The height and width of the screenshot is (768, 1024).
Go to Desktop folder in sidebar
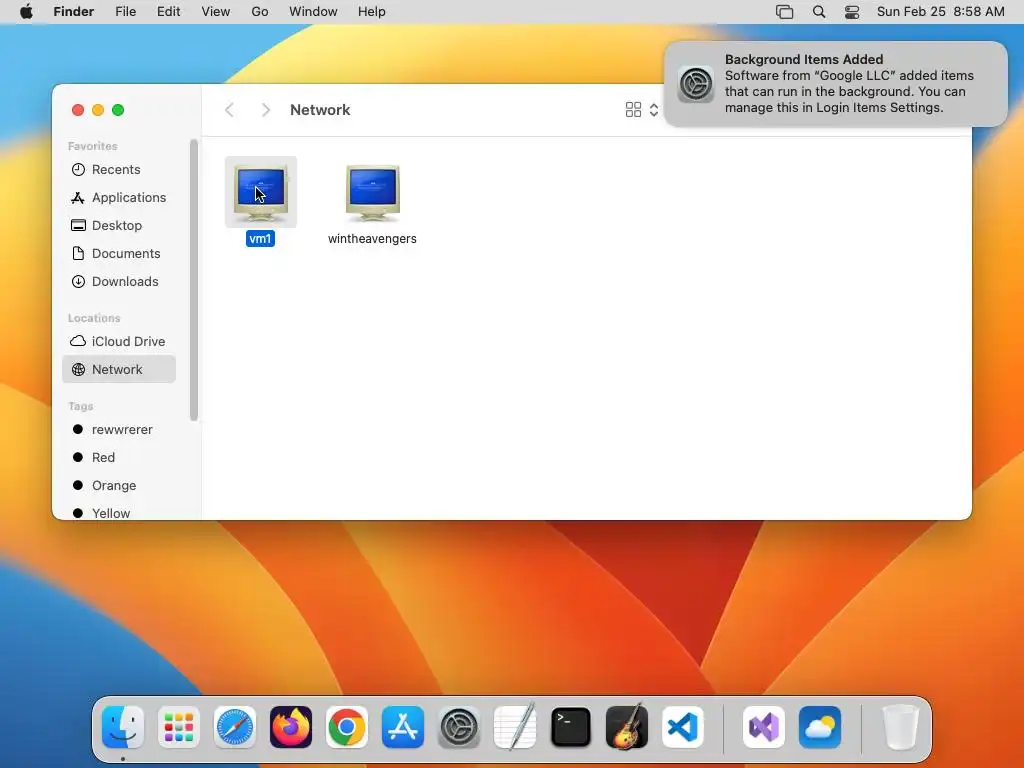click(119, 225)
